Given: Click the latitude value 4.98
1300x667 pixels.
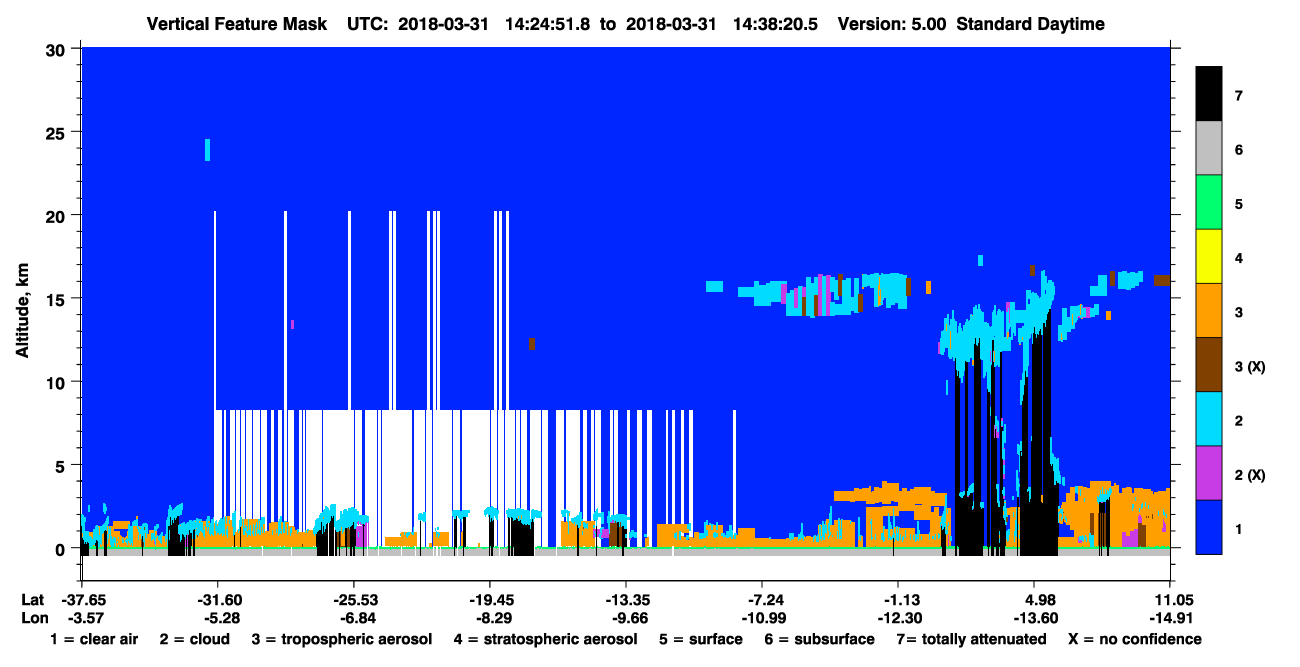Looking at the screenshot, I should [1035, 600].
